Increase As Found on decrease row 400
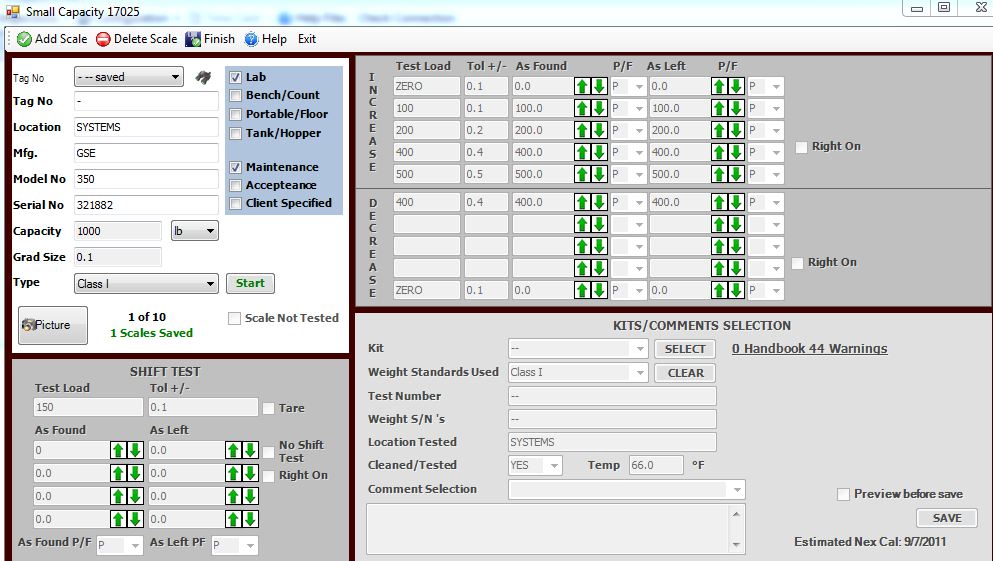Screen dimensions: 993x561 click(582, 203)
